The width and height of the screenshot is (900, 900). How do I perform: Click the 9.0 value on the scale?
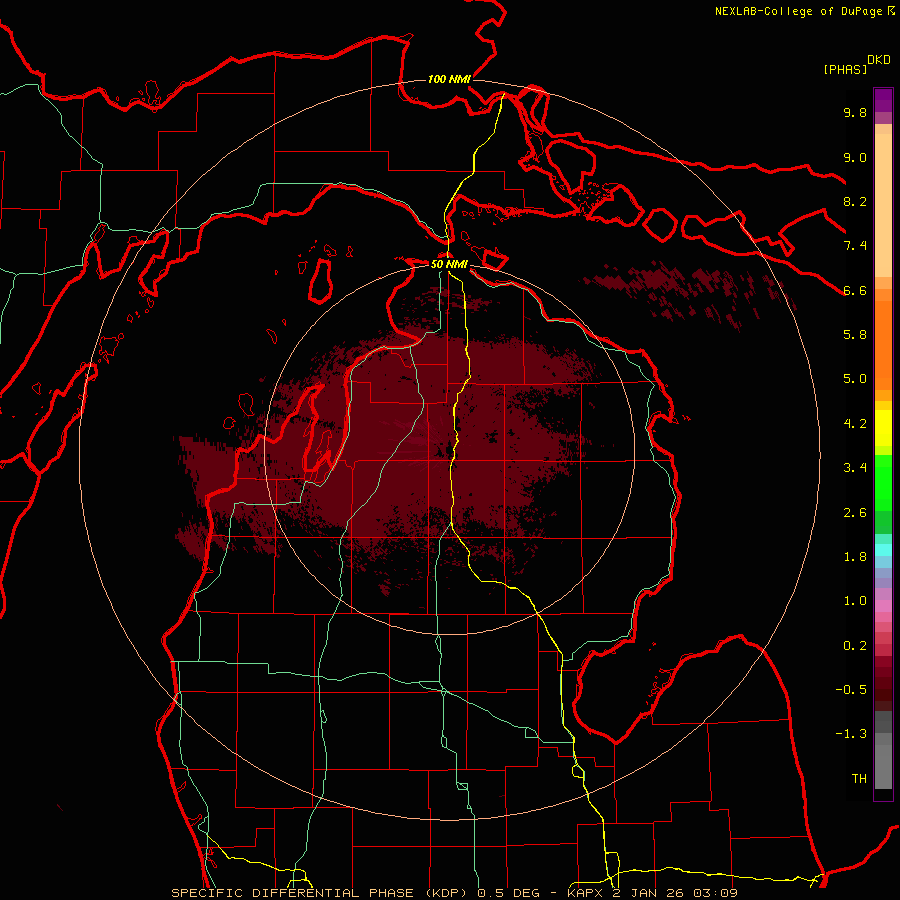[855, 157]
